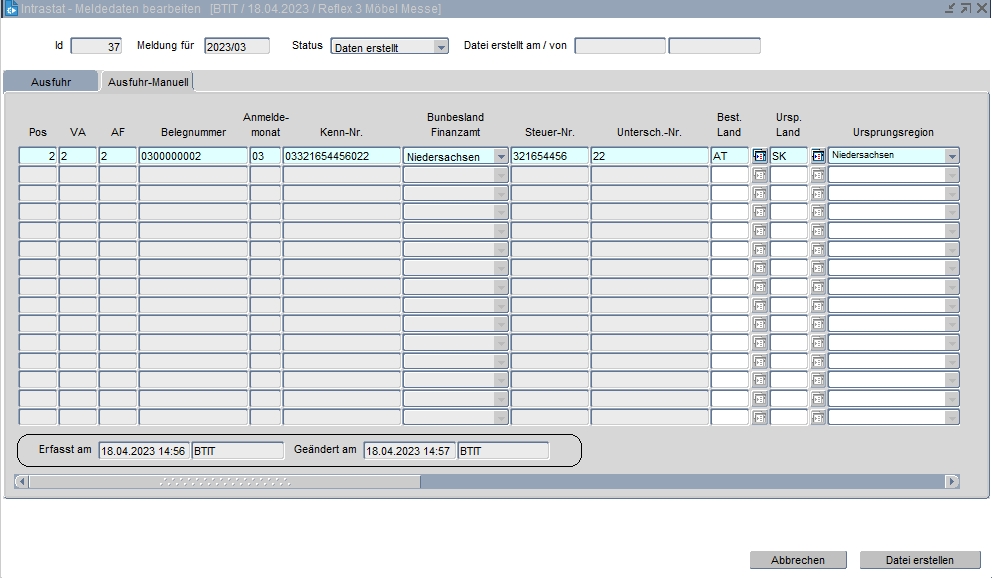
Task: Click Best. Land lookup icon in second row
Action: (x=759, y=175)
